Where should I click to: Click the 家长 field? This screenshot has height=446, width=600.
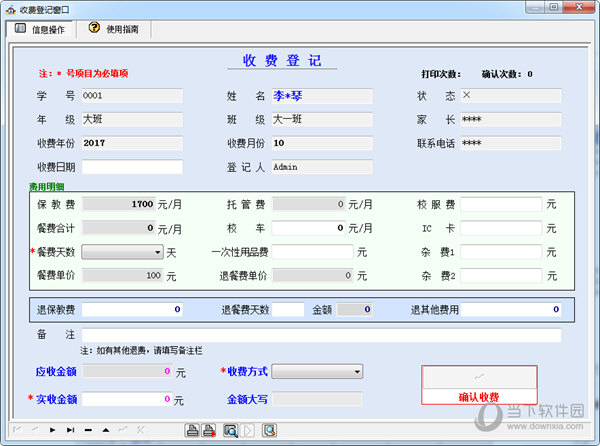511,119
